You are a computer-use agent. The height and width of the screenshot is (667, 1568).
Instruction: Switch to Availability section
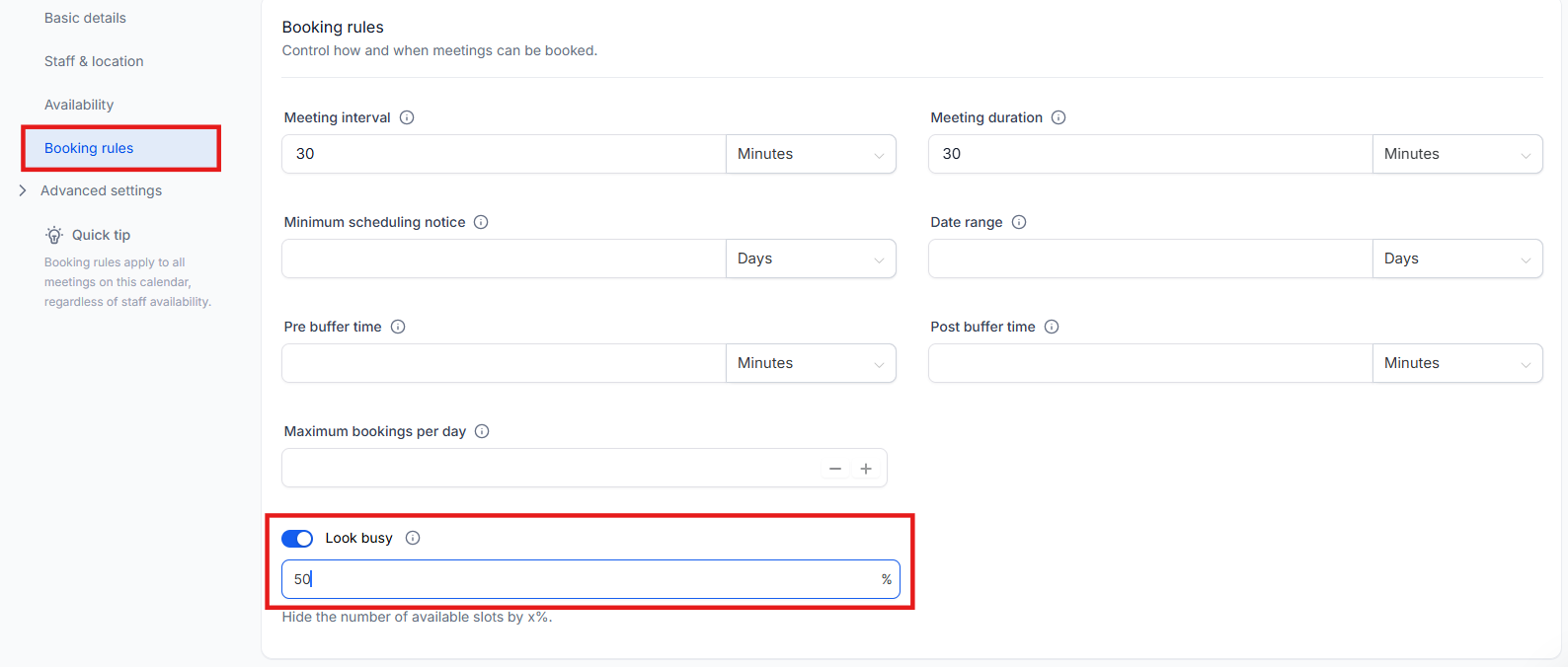79,105
